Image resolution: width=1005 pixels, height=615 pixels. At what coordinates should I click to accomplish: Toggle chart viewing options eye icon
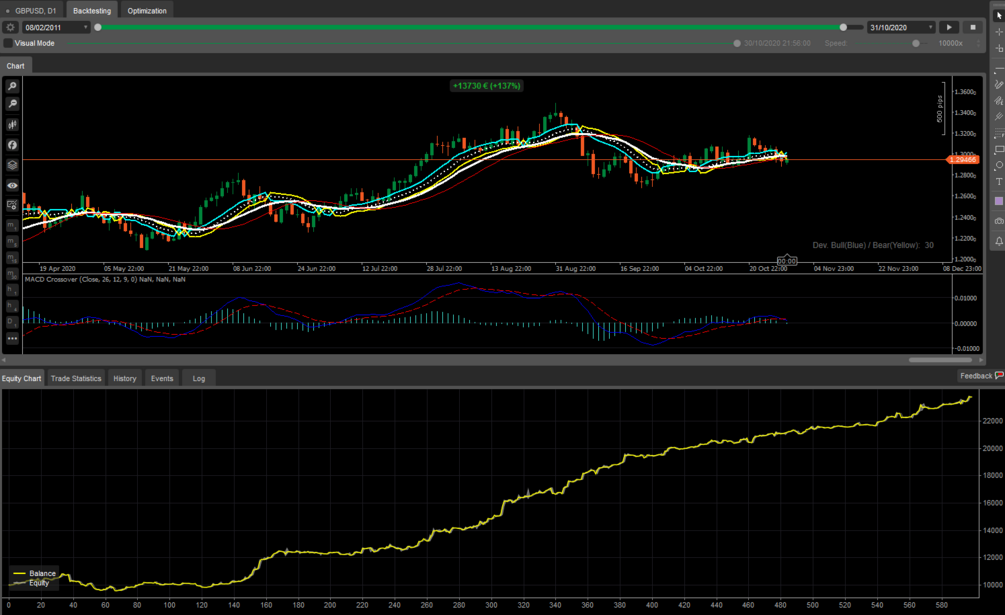[12, 185]
